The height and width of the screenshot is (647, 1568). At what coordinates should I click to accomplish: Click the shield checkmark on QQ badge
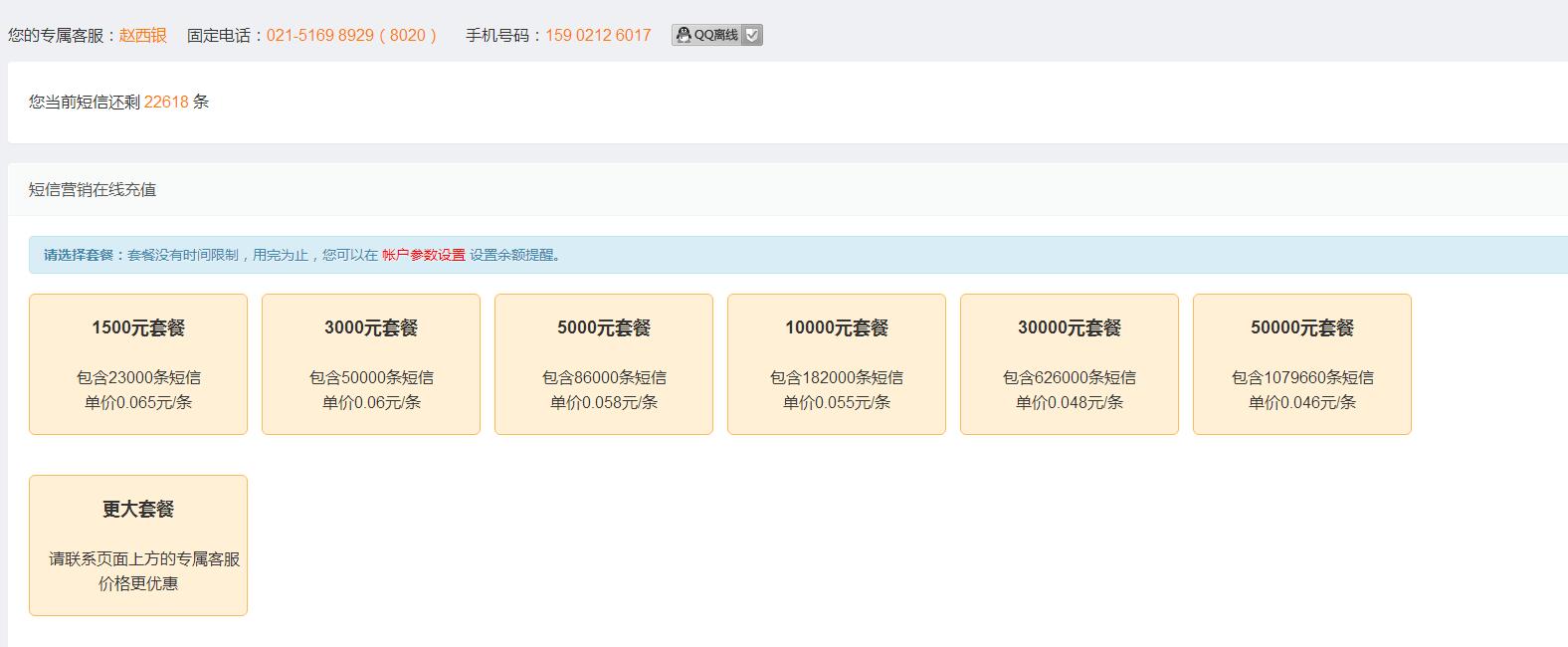(x=752, y=35)
